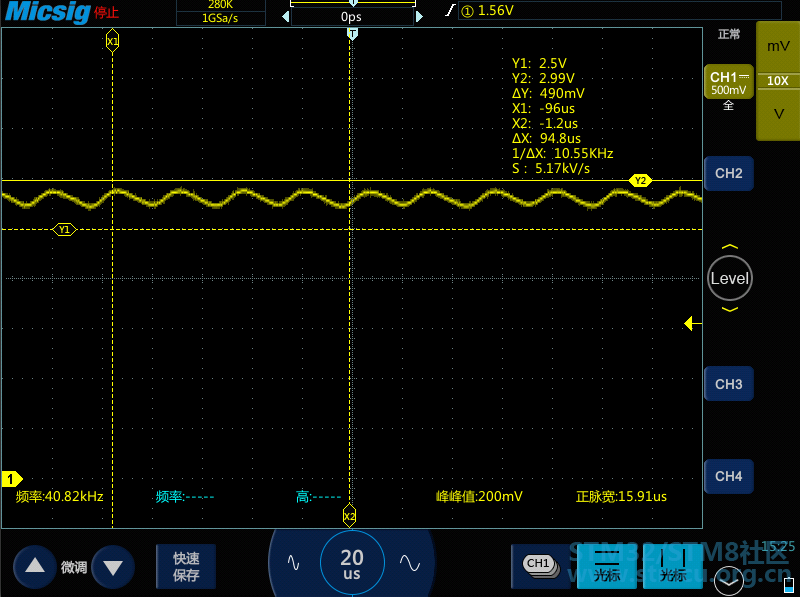Screen dimensions: 800x597
Task: Tap the 频率:40.82kHz measurement
Action: coord(60,496)
